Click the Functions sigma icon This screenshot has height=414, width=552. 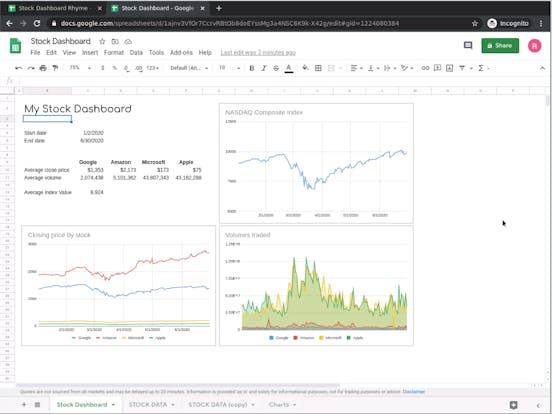point(481,68)
